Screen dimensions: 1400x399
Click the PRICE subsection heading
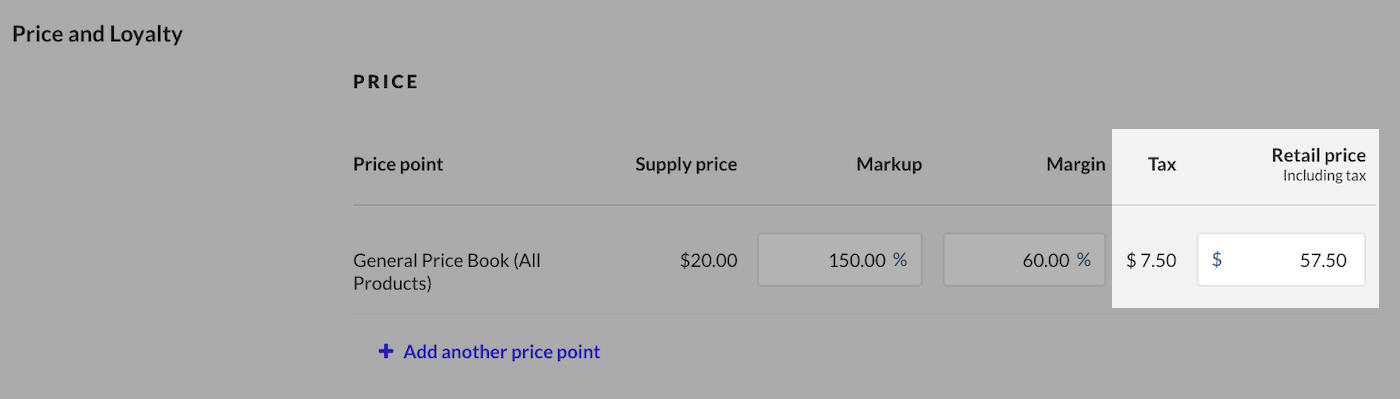coord(386,82)
